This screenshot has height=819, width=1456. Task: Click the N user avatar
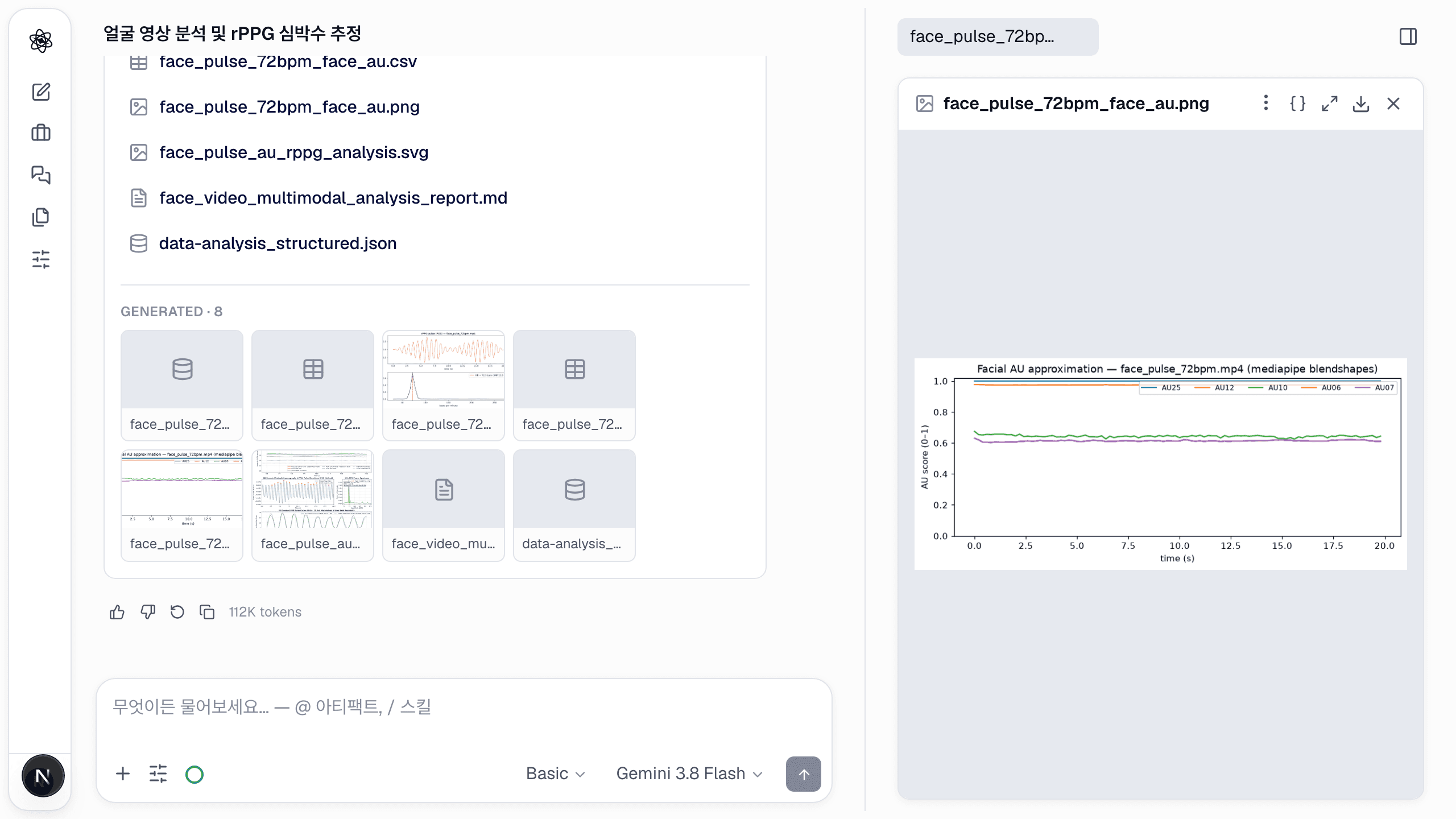[x=43, y=776]
